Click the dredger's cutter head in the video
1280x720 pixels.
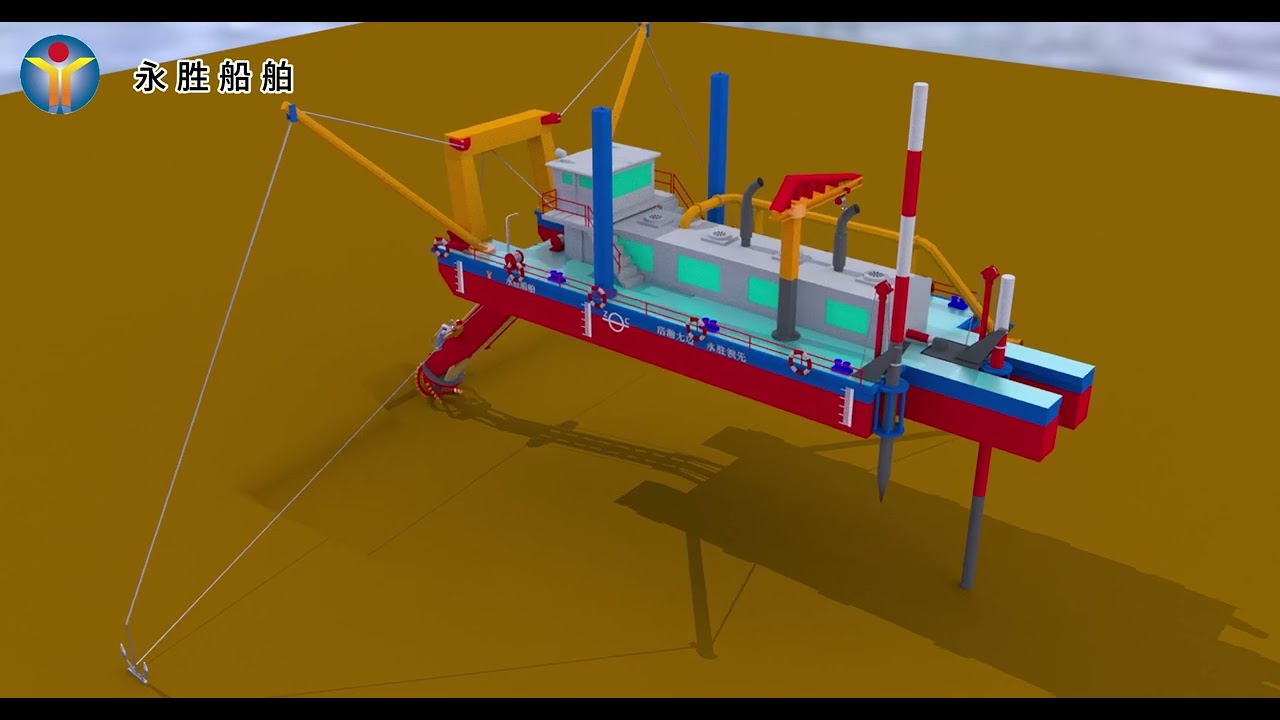coord(439,381)
